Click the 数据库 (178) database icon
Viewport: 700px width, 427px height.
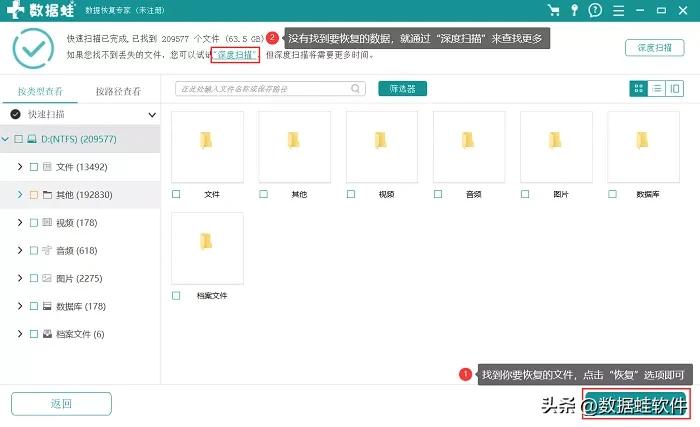47,306
